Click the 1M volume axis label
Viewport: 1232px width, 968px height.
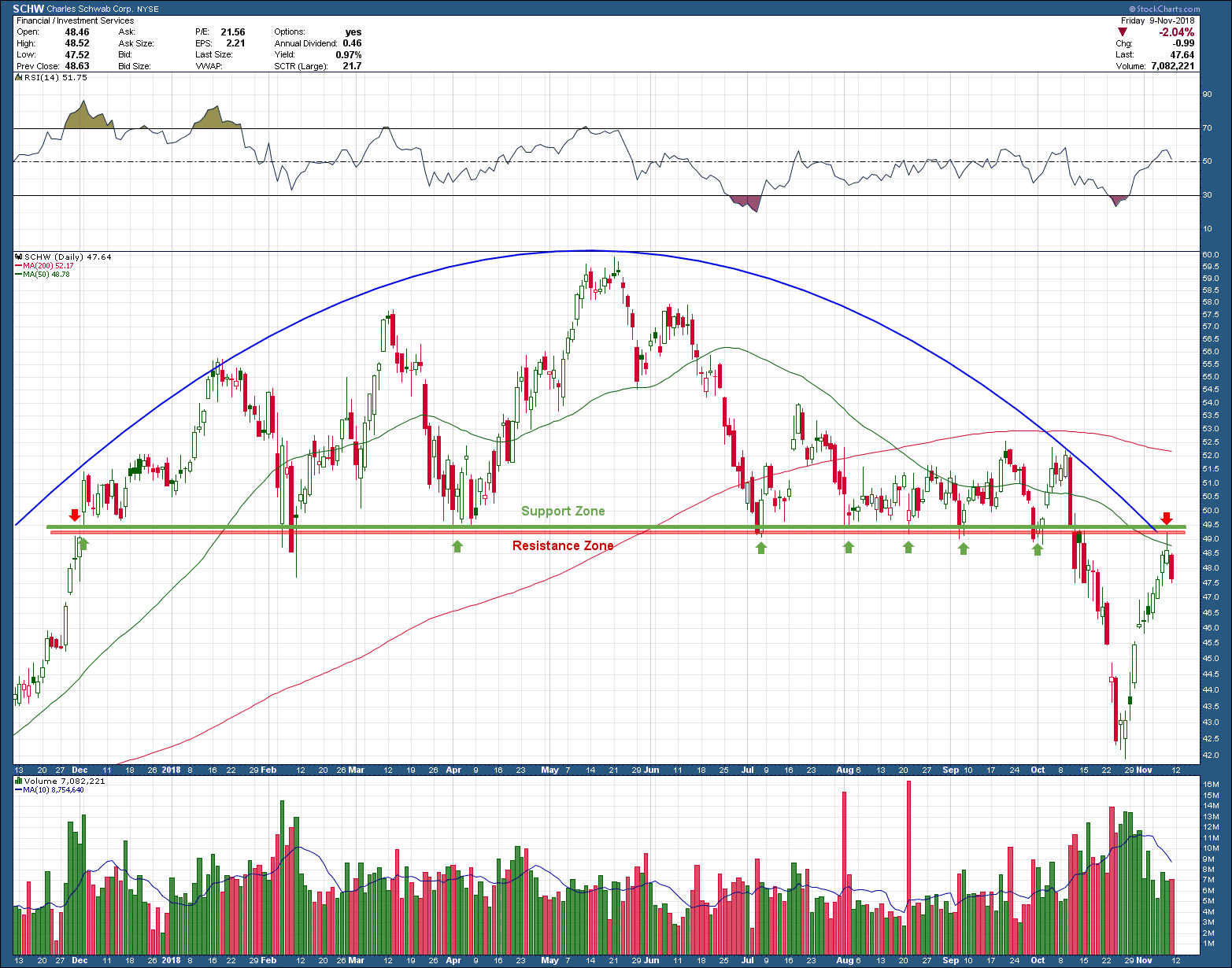(1208, 944)
